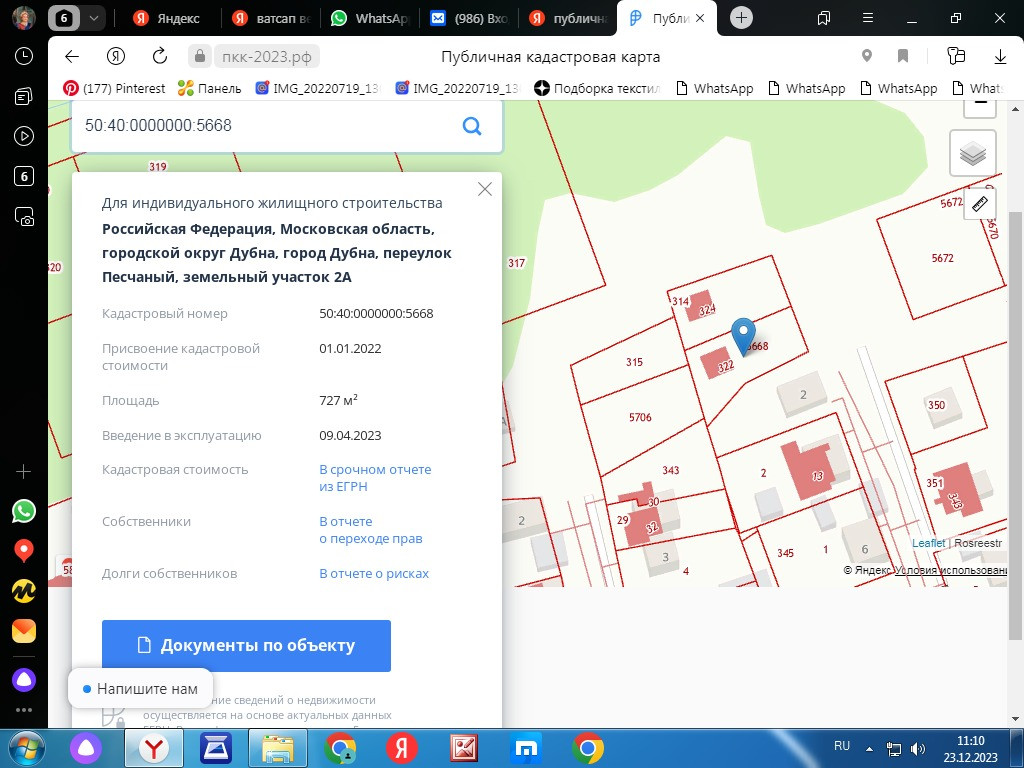Open the В отчете о рисках link
This screenshot has height=768, width=1024.
(x=374, y=574)
